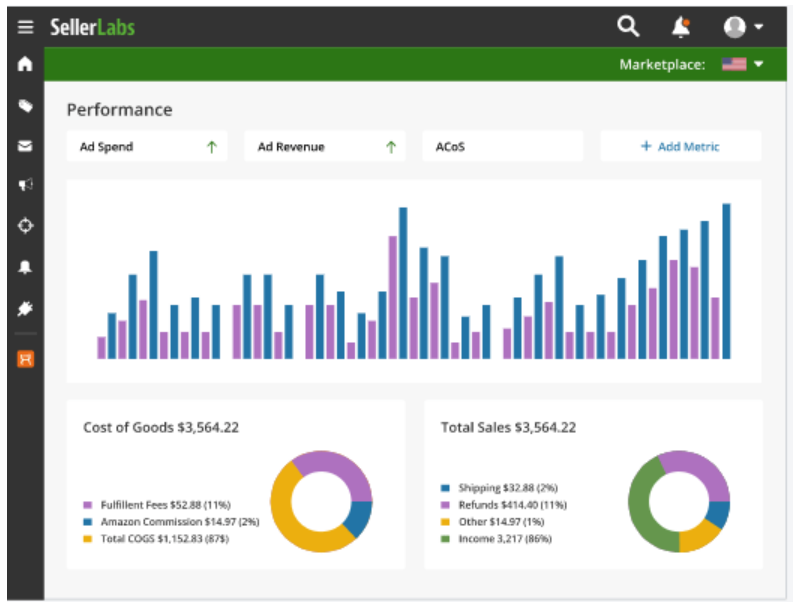Click the Amazon Commission blue legend swatch
The width and height of the screenshot is (806, 614).
(x=88, y=522)
